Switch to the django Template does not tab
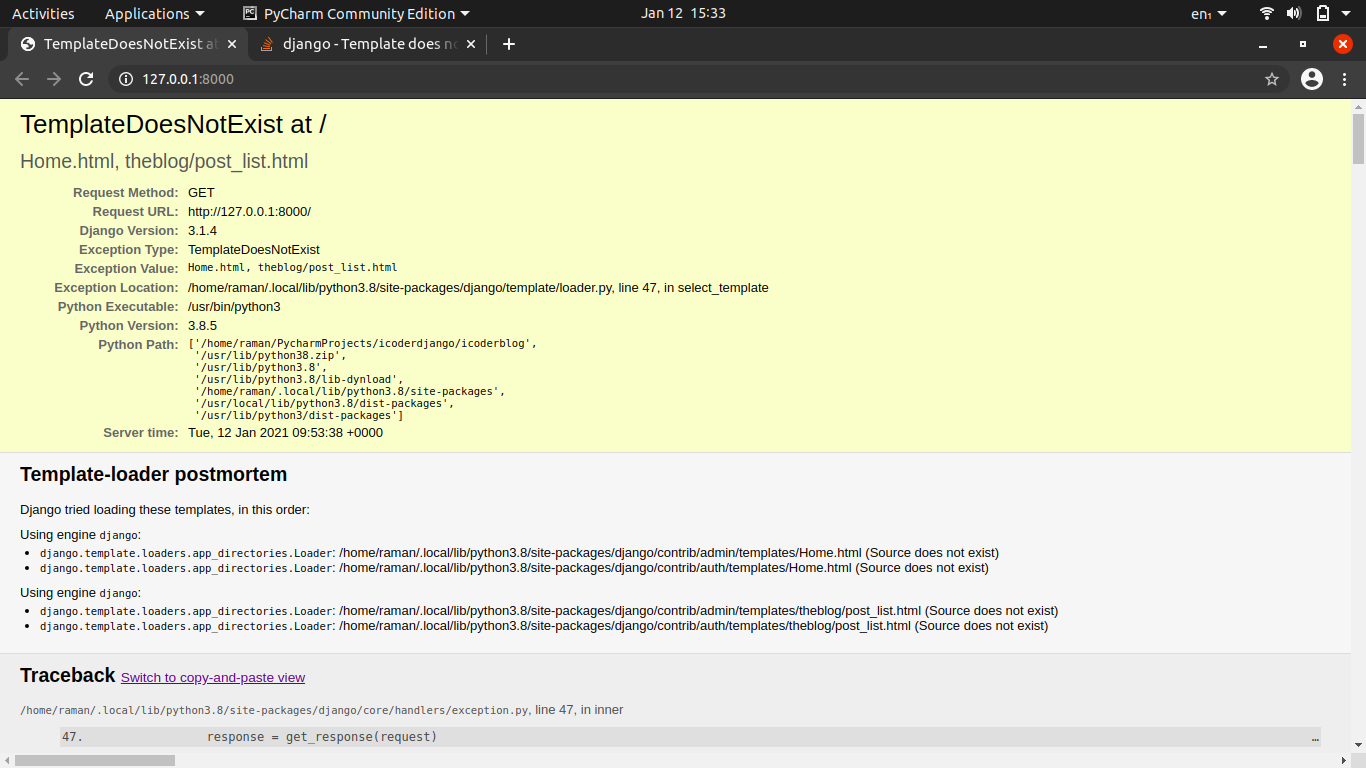 (x=368, y=44)
